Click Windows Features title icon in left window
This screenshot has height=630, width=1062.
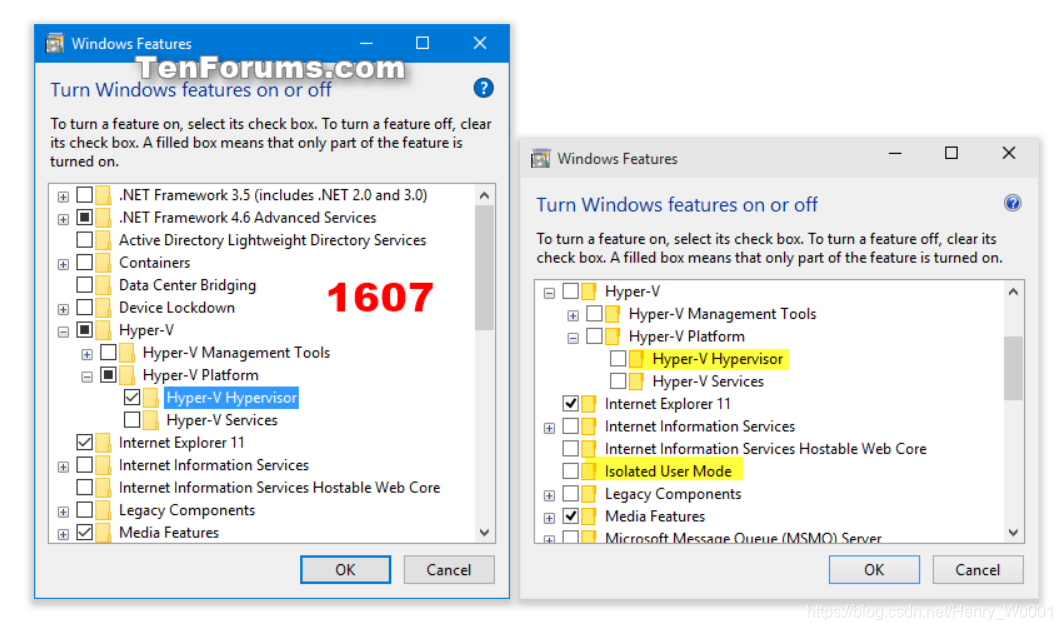point(54,43)
